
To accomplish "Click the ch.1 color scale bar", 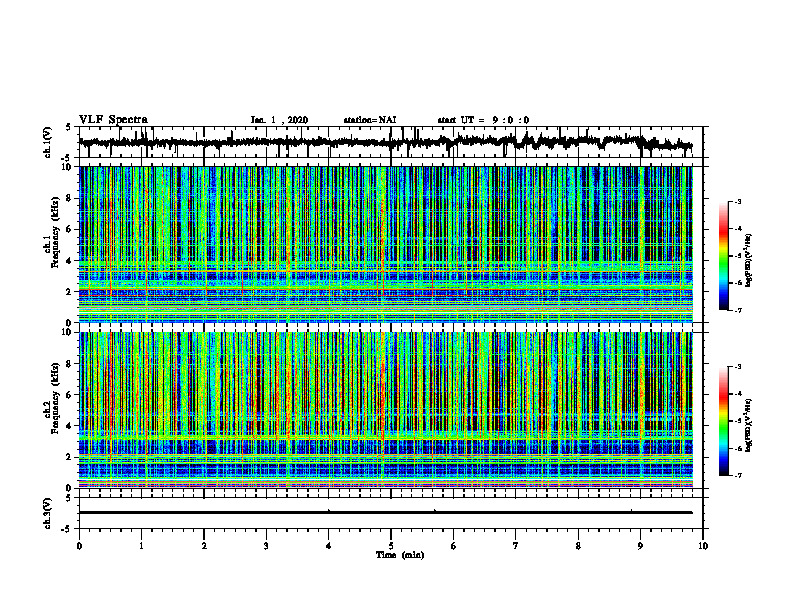I will 724,256.
